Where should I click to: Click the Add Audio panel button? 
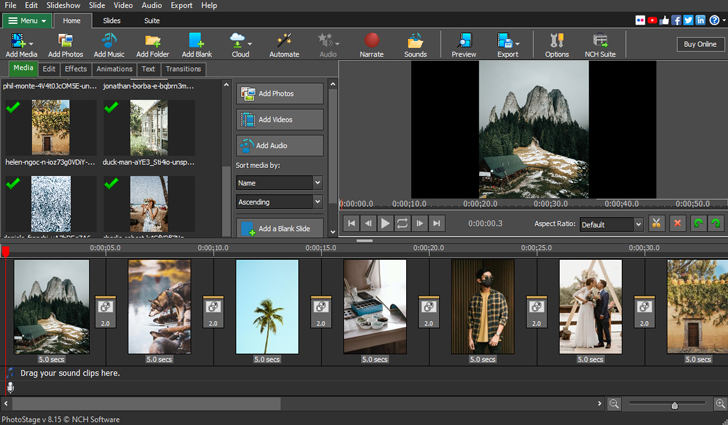click(280, 145)
